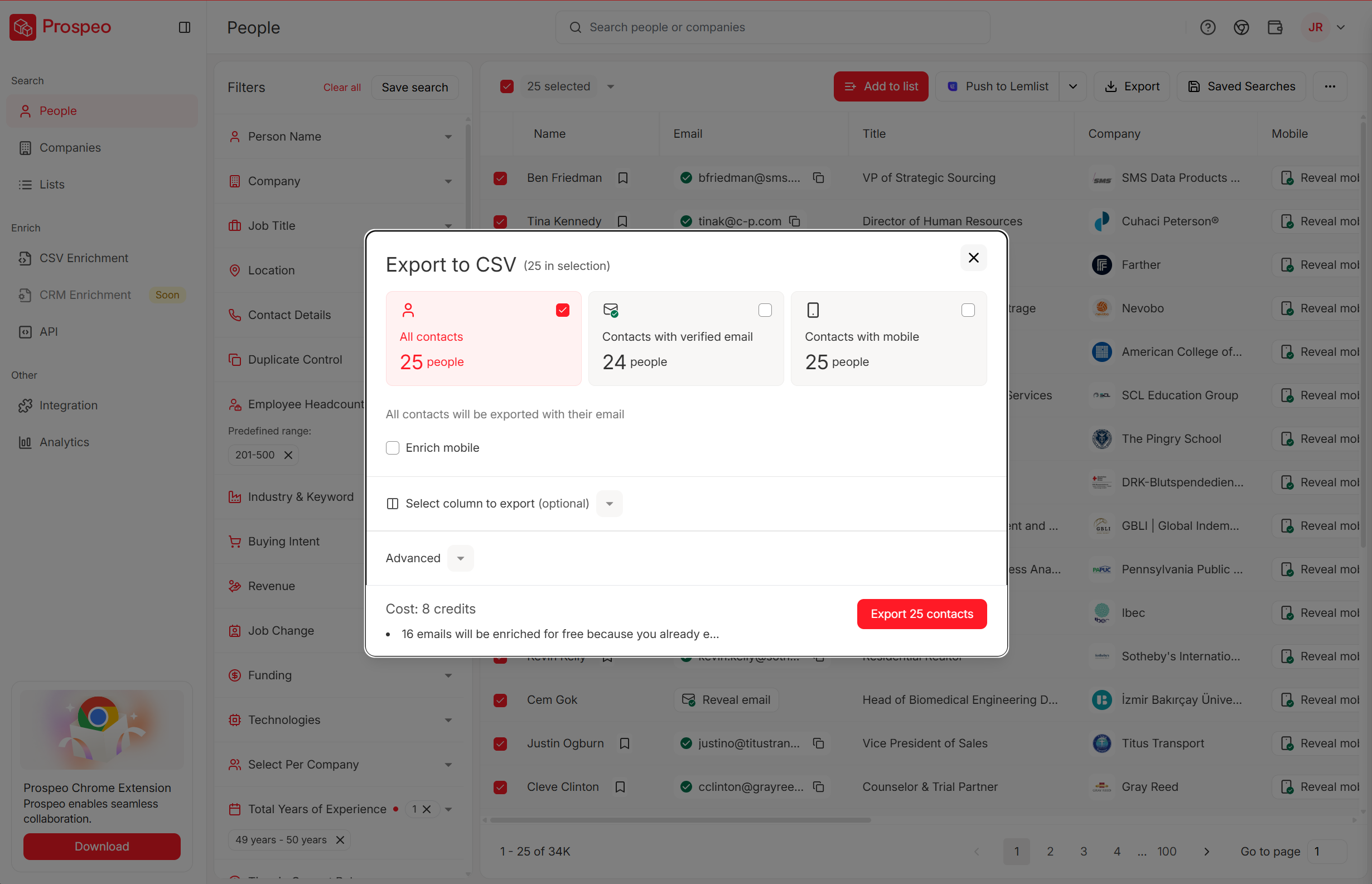1372x884 pixels.
Task: Select Contacts with verified email option
Action: (x=765, y=311)
